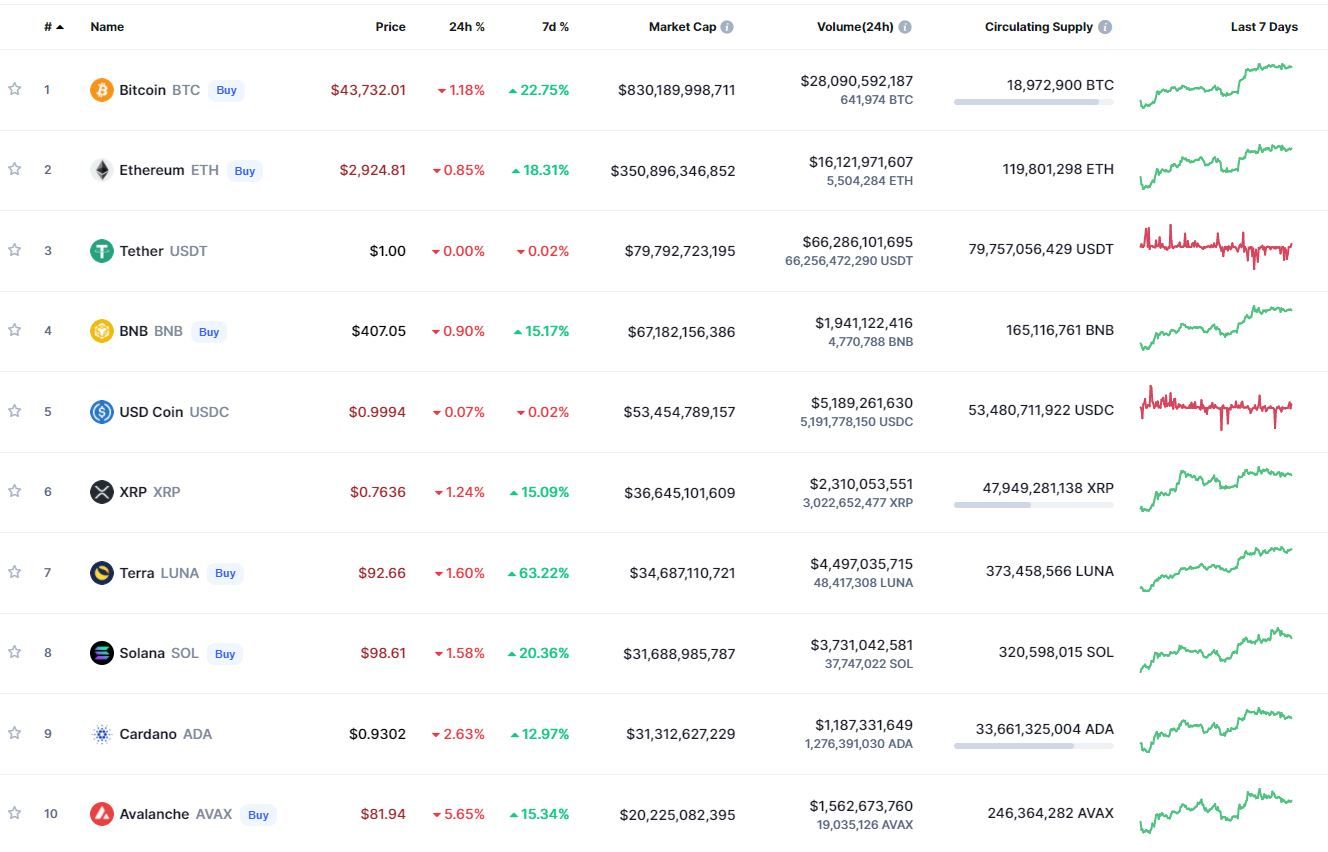The image size is (1328, 852).
Task: Sort by the Circulating Supply column header
Action: click(1039, 27)
